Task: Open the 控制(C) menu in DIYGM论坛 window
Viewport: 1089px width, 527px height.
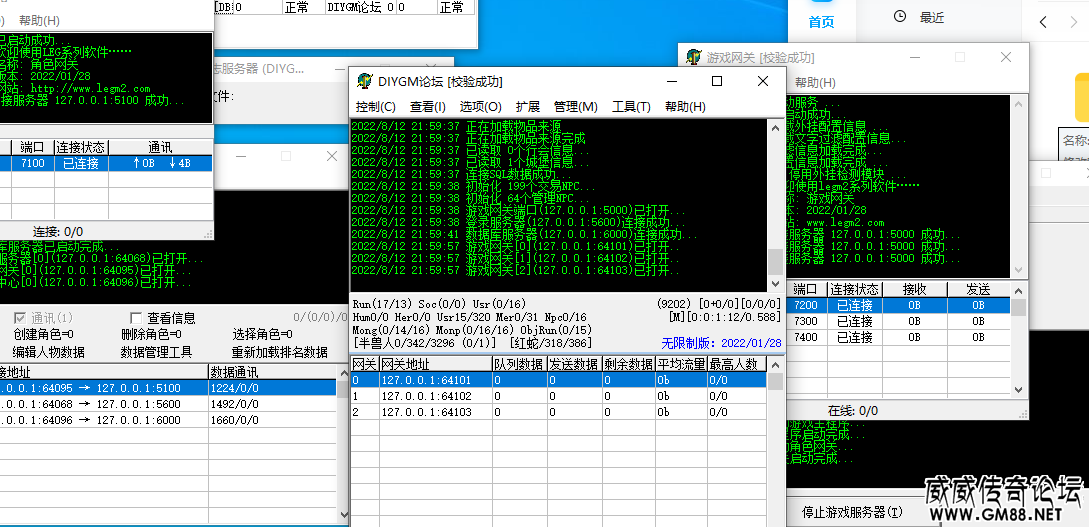Action: click(x=376, y=107)
